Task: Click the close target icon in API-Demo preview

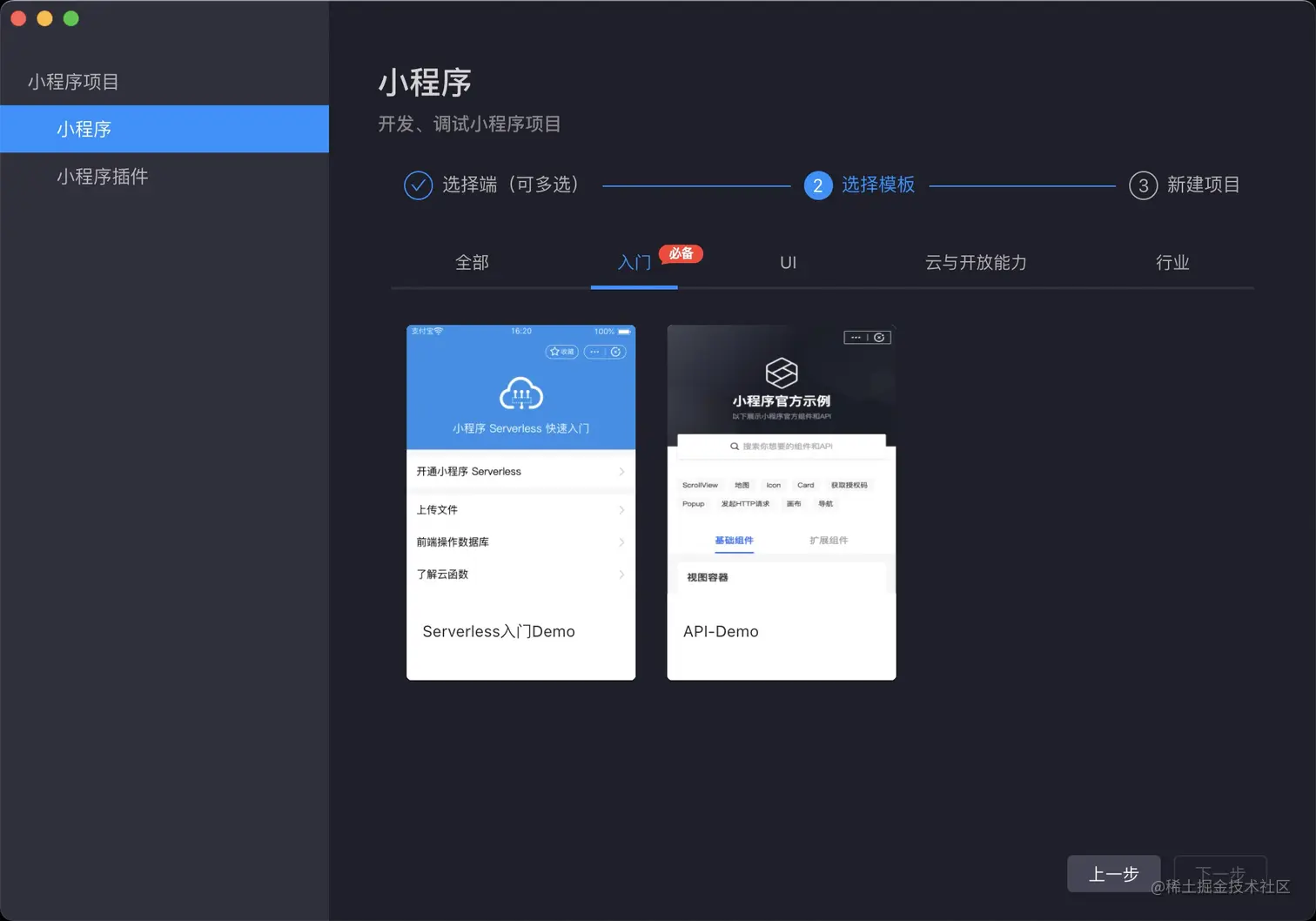Action: [x=879, y=337]
